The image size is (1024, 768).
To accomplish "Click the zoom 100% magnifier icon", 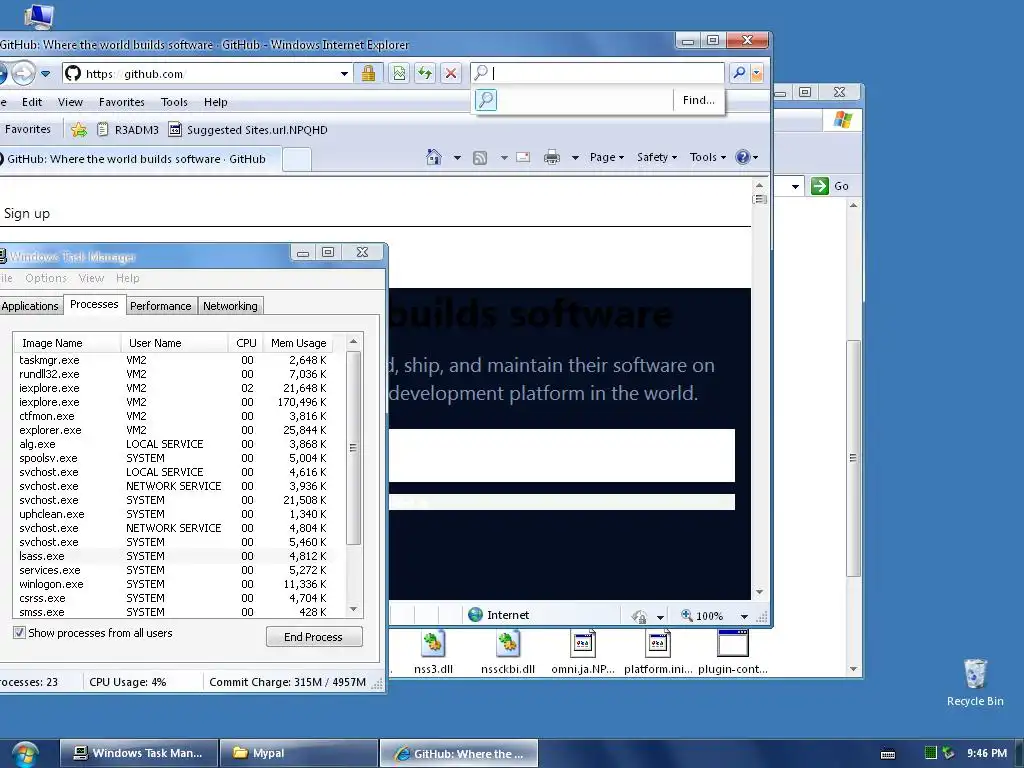I will pos(686,615).
